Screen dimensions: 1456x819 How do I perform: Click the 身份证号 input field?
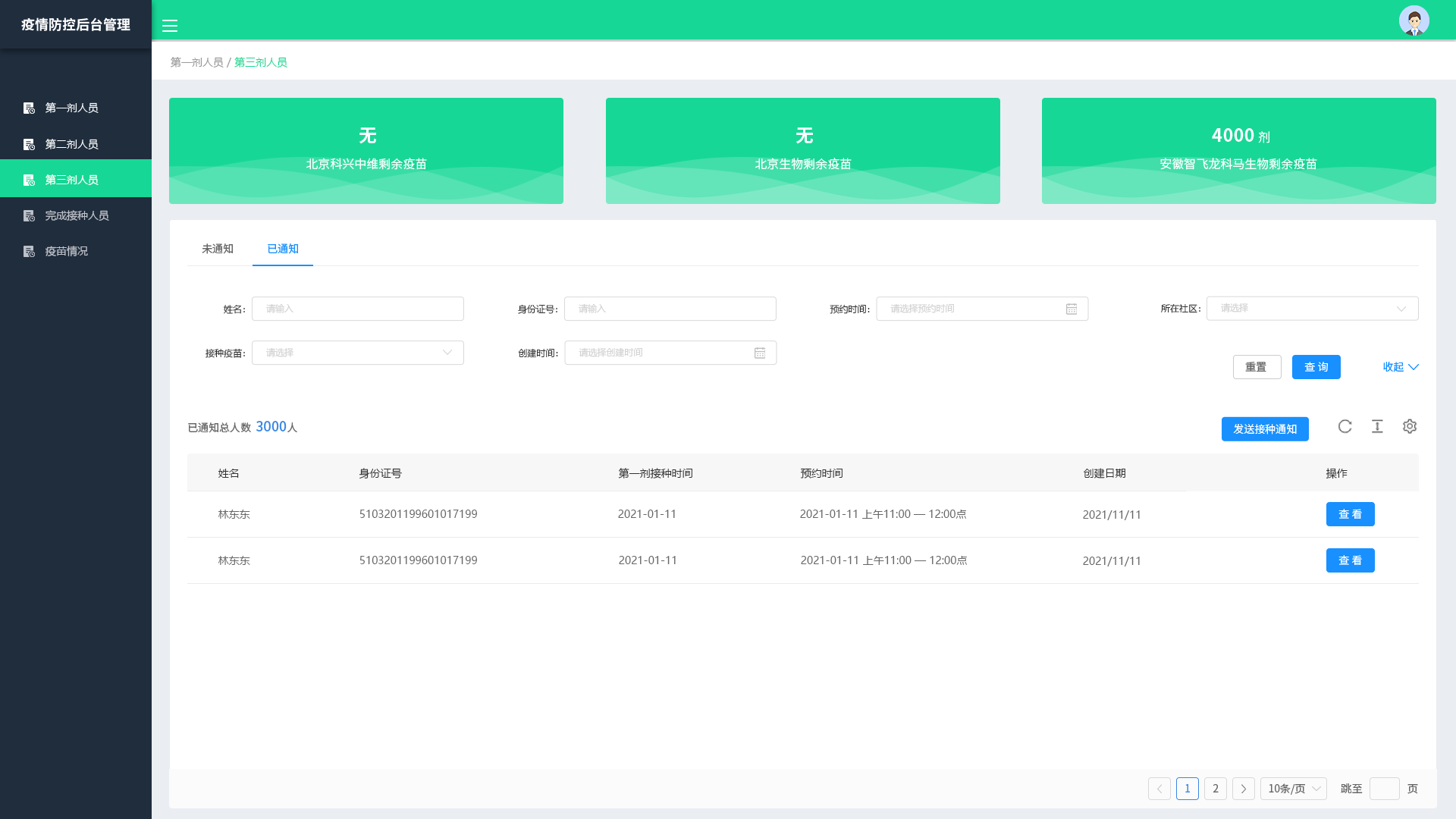pyautogui.click(x=670, y=309)
